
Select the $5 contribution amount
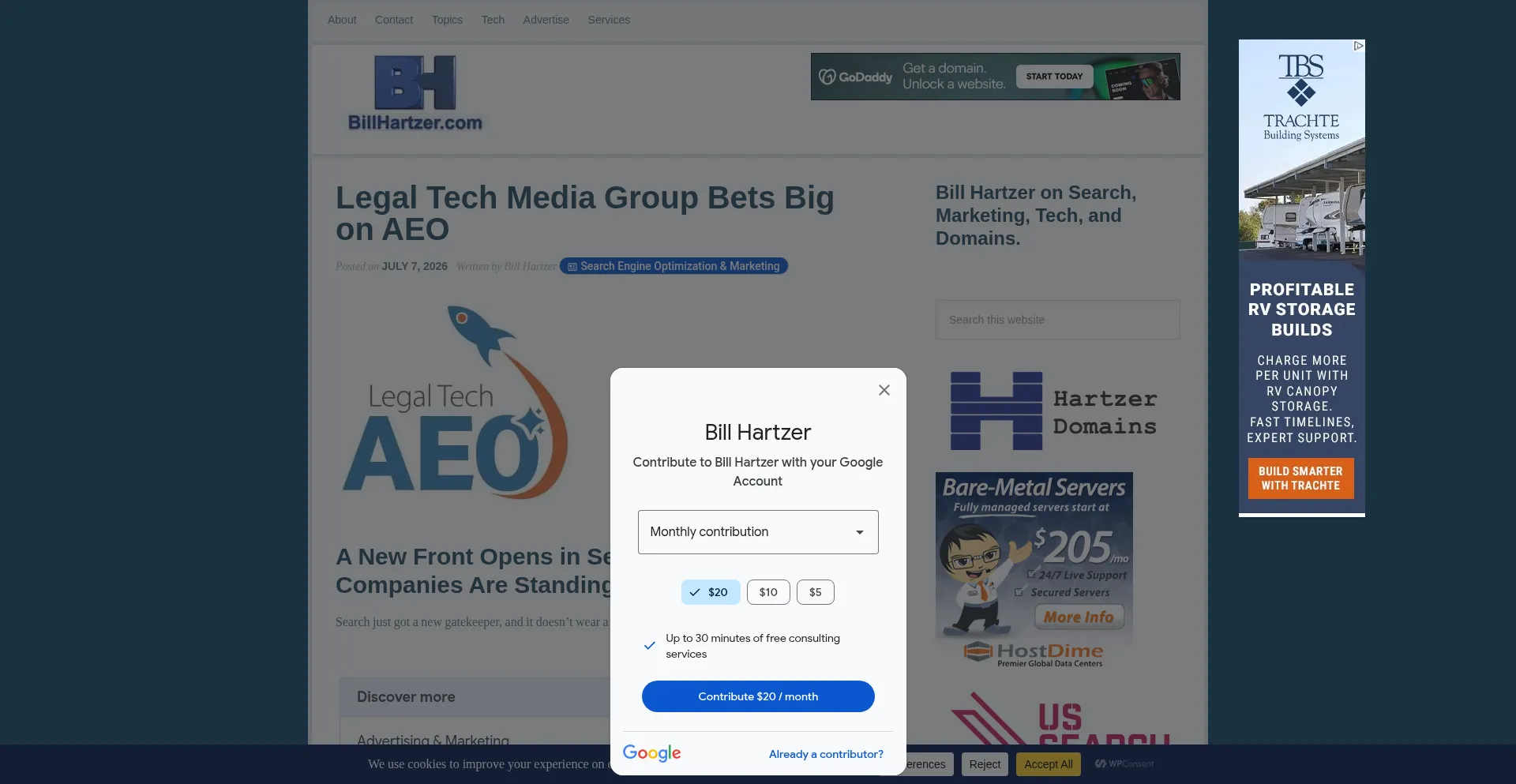pyautogui.click(x=816, y=592)
